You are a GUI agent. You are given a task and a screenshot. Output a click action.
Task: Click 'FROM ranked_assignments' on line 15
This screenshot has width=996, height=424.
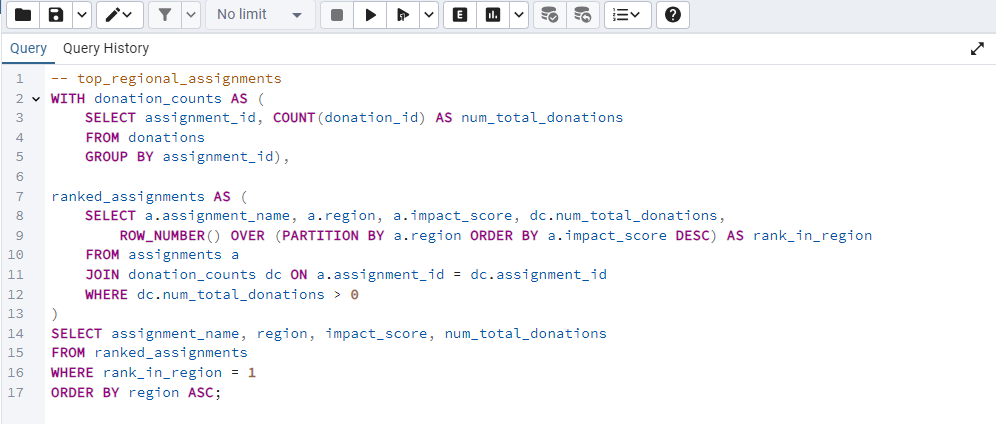(149, 353)
